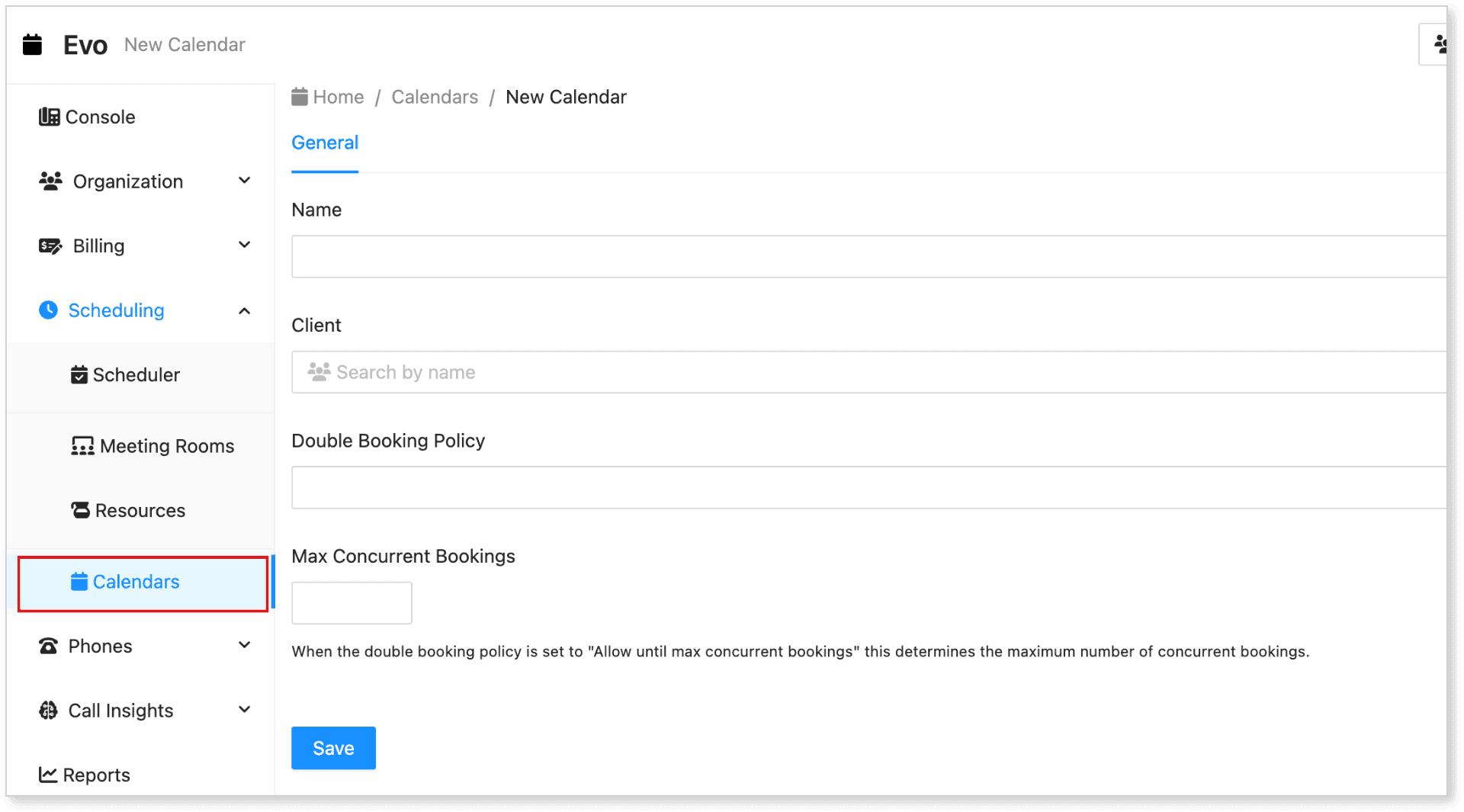
Task: Click the 'Max Concurrent Bookings' label
Action: click(x=403, y=556)
